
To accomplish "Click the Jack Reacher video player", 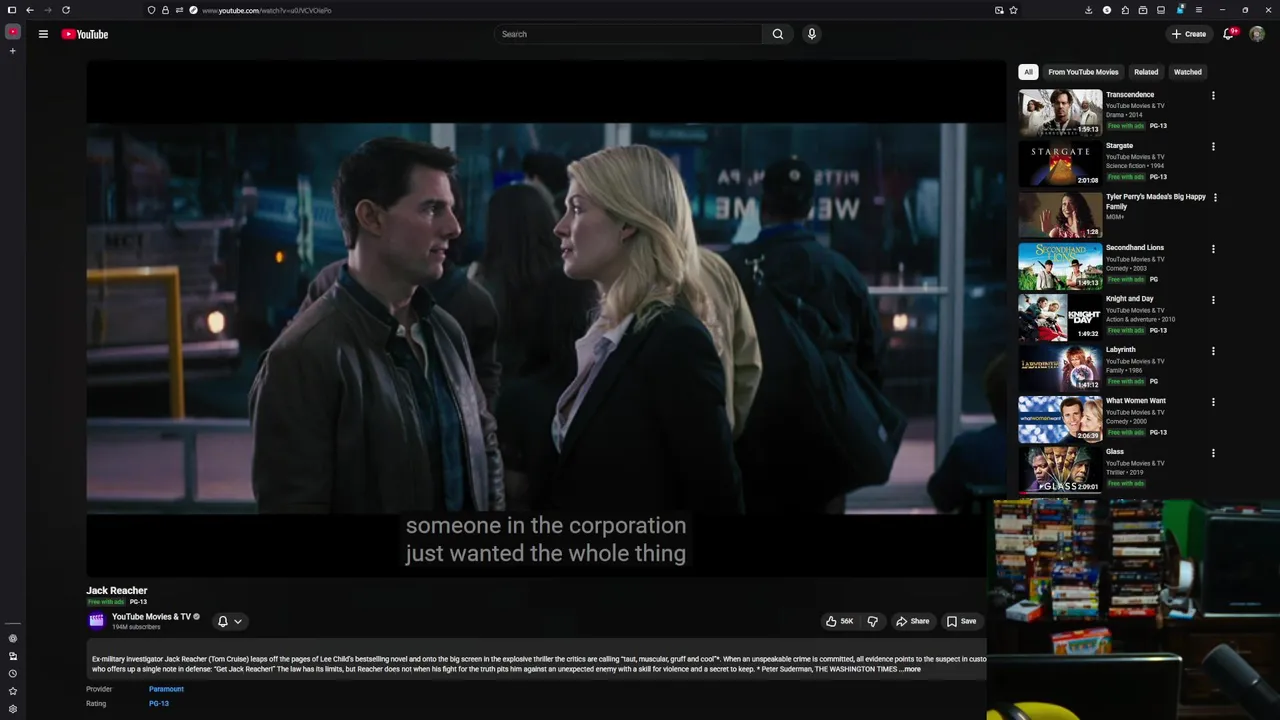I will tap(546, 318).
